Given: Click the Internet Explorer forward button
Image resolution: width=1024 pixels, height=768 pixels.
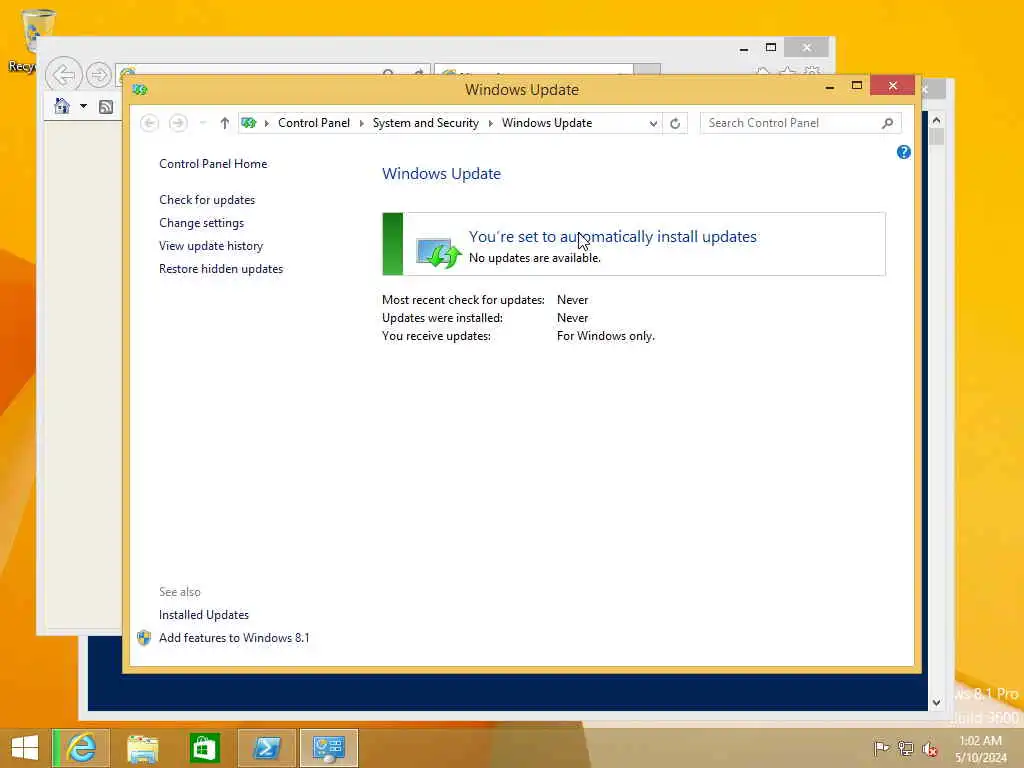Looking at the screenshot, I should click(99, 75).
